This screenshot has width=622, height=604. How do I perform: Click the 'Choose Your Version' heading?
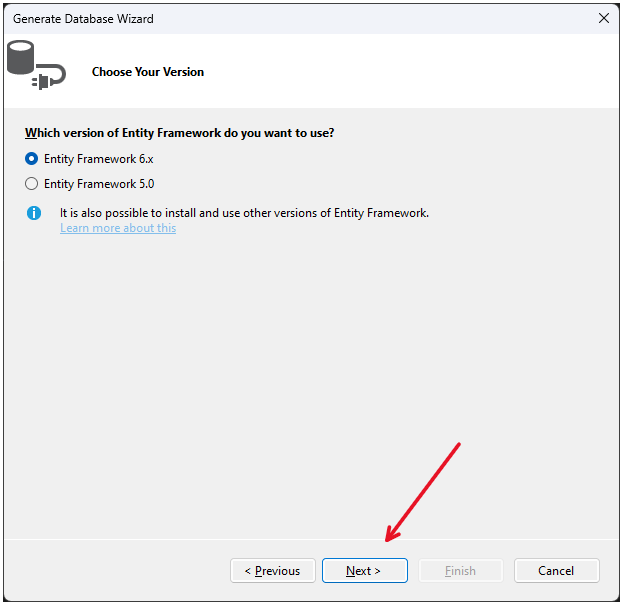coord(148,72)
